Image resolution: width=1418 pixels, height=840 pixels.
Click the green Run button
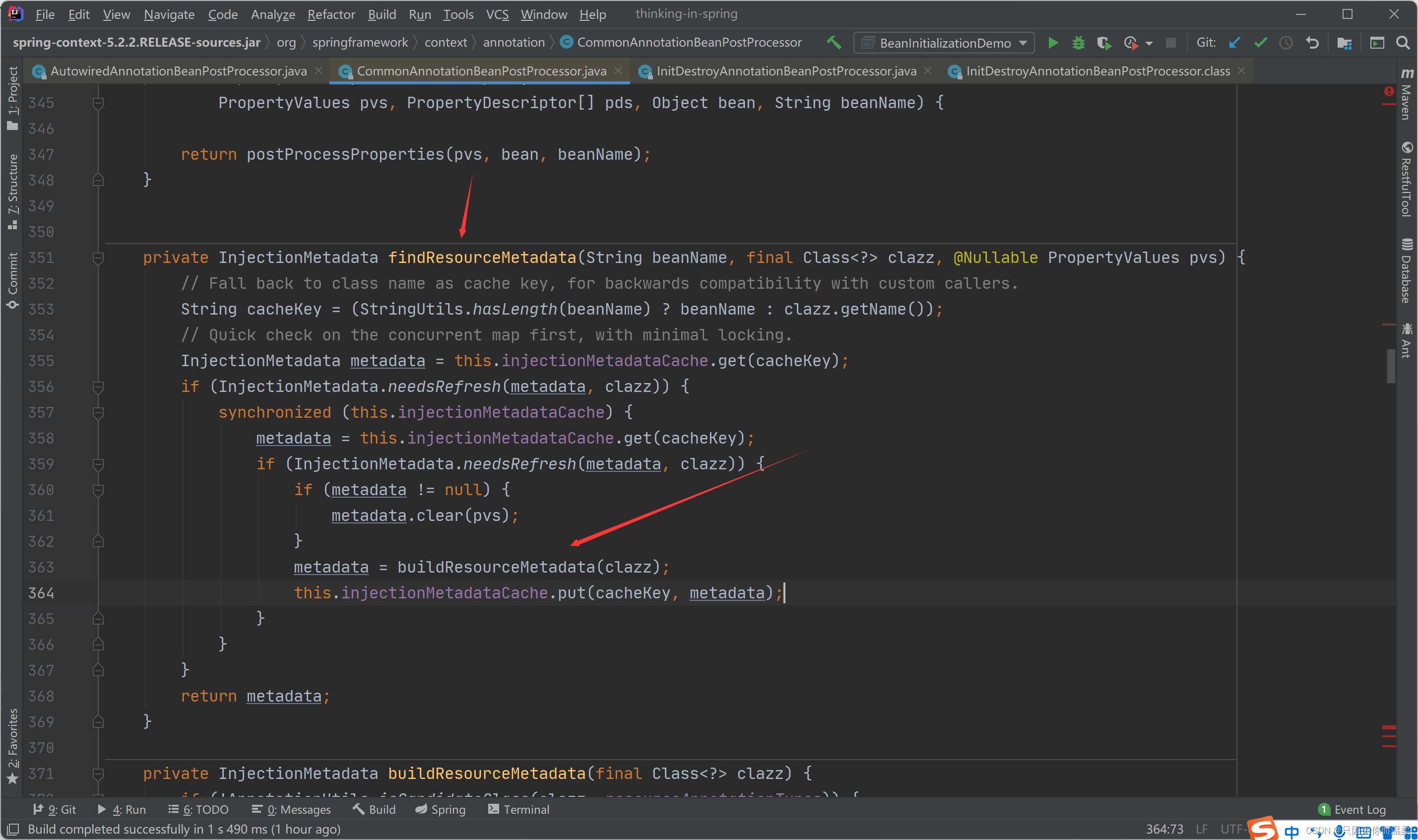point(1052,43)
